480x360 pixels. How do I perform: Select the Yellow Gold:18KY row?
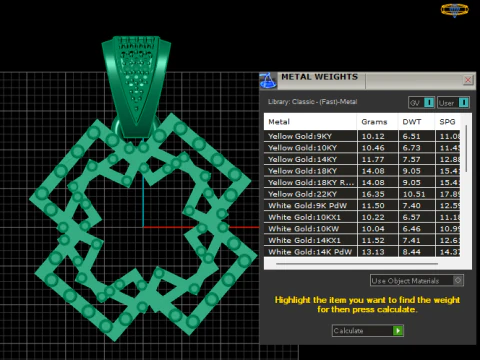point(362,171)
